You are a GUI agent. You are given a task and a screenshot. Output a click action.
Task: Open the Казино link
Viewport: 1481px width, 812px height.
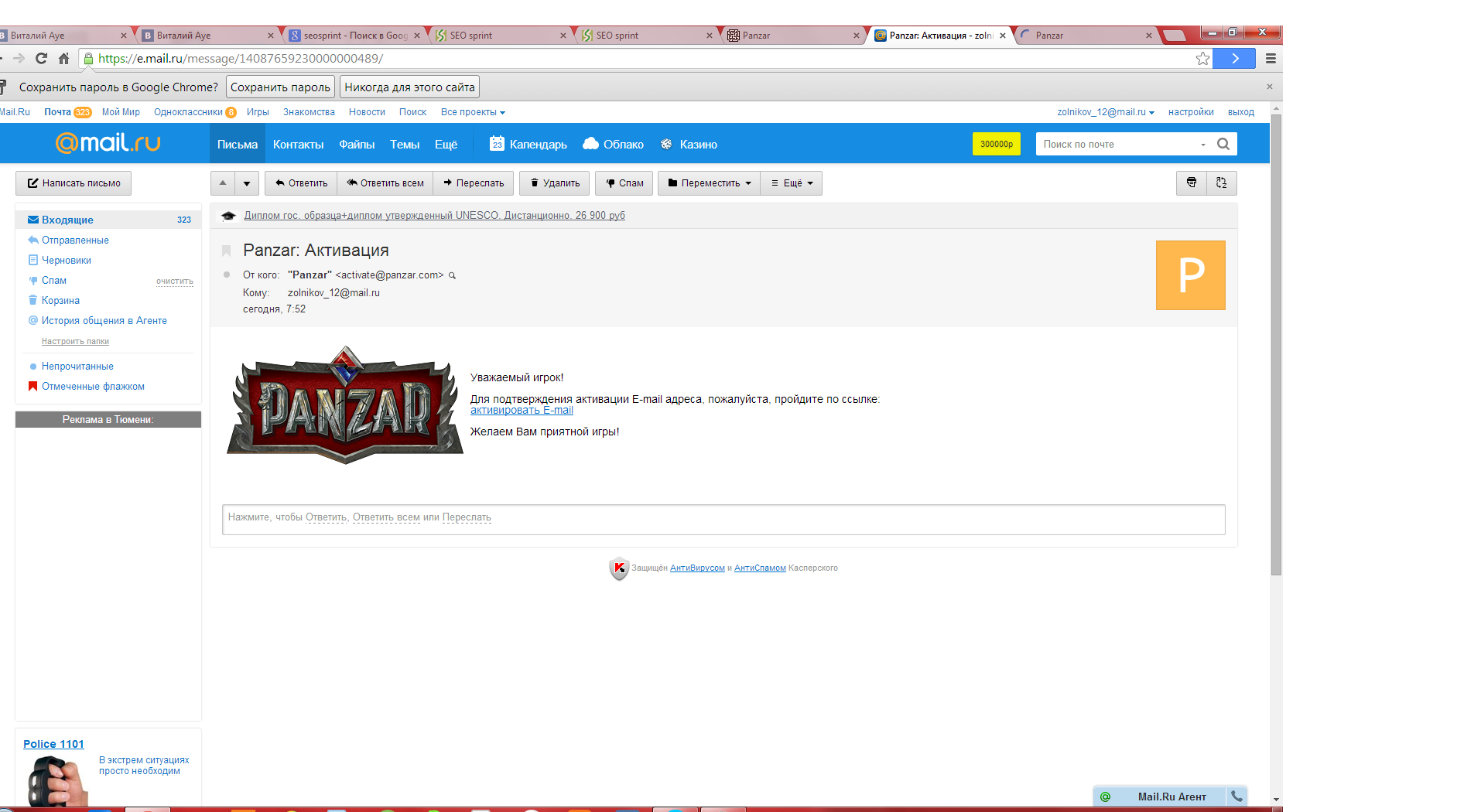[x=689, y=144]
